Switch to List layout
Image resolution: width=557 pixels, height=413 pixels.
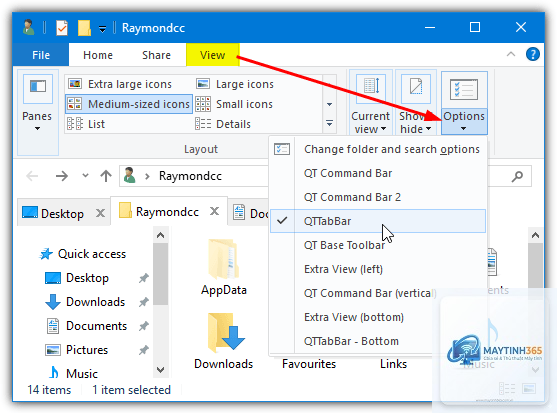pyautogui.click(x=86, y=124)
